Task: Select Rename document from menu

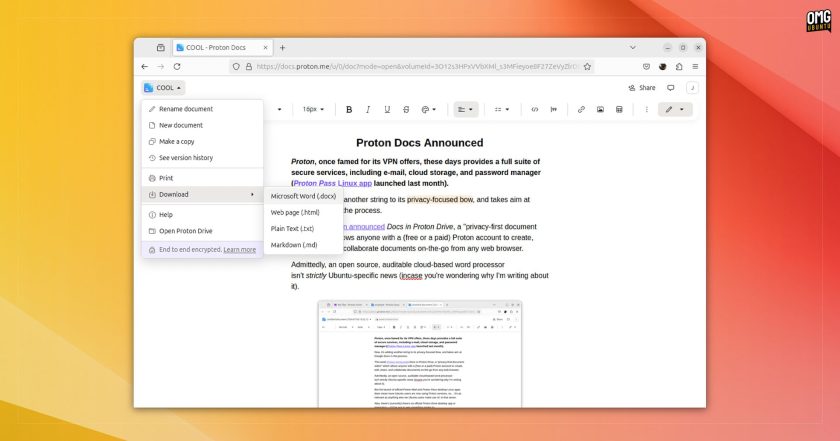Action: click(x=202, y=109)
